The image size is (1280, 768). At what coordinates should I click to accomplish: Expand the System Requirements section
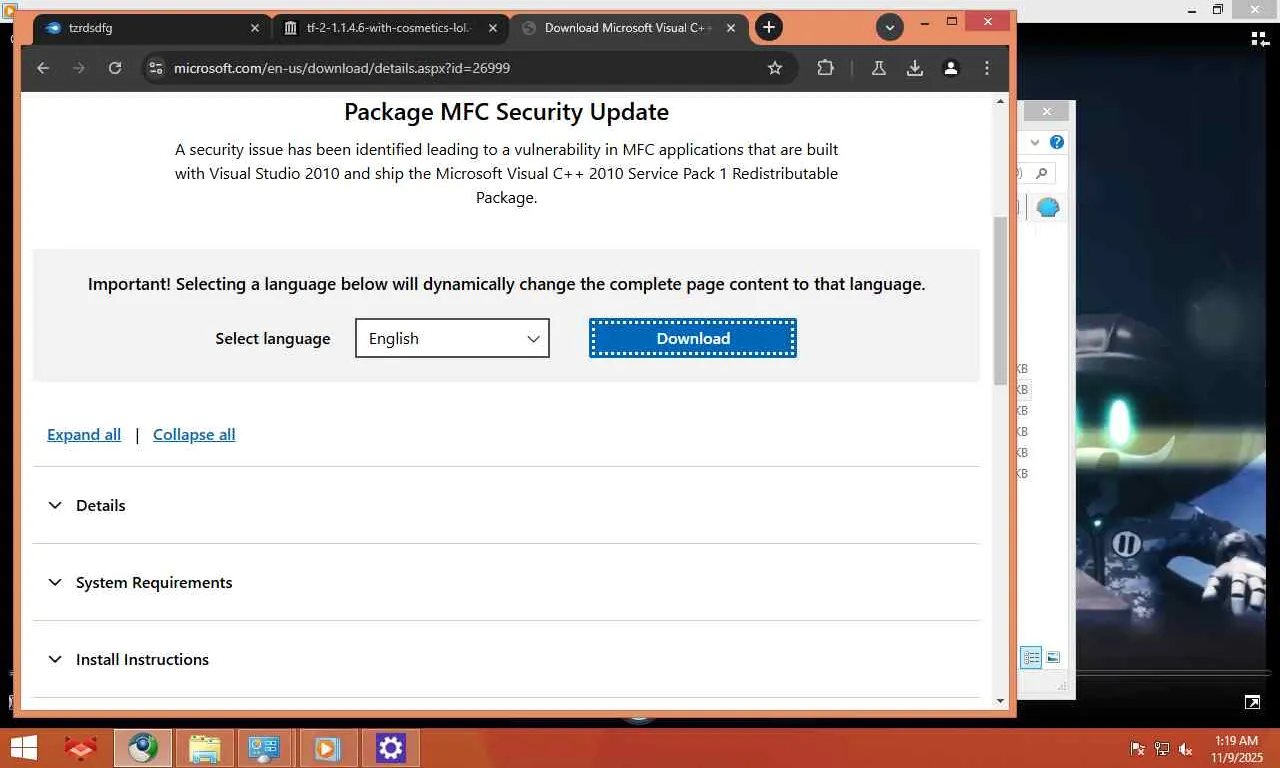506,583
